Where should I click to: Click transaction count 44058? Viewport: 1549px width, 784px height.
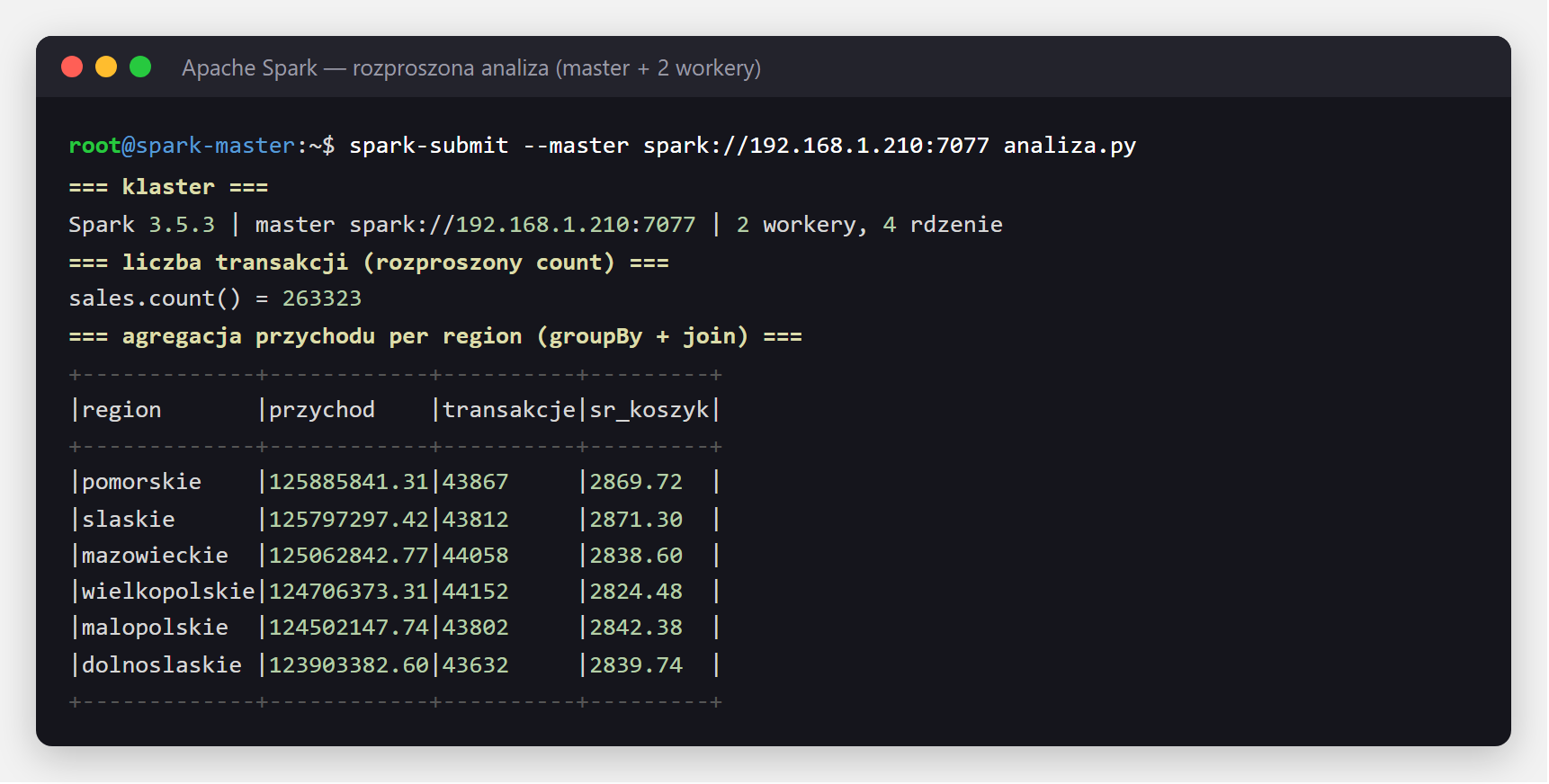click(x=476, y=556)
